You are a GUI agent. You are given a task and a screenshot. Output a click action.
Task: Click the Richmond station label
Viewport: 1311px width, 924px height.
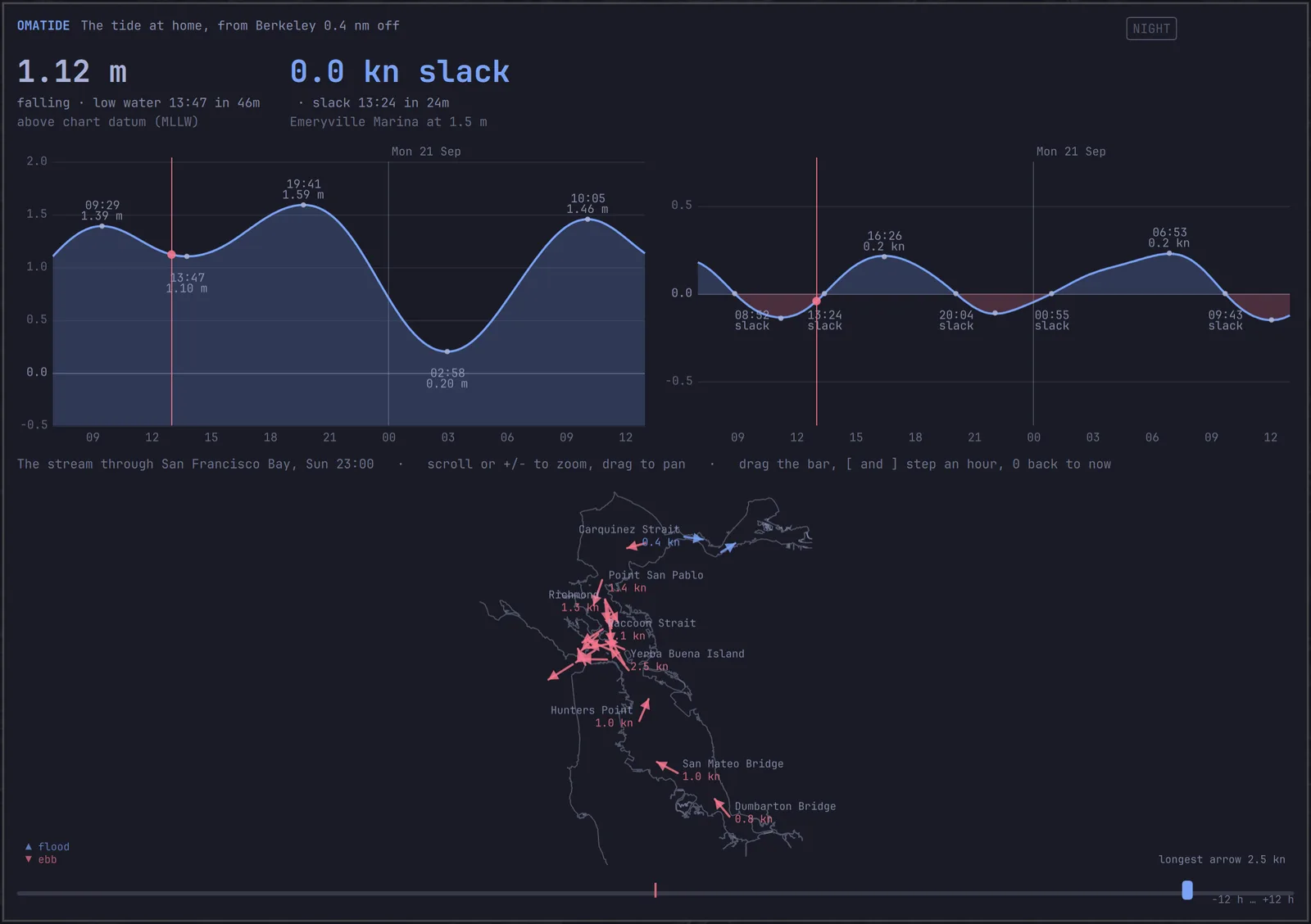(574, 595)
